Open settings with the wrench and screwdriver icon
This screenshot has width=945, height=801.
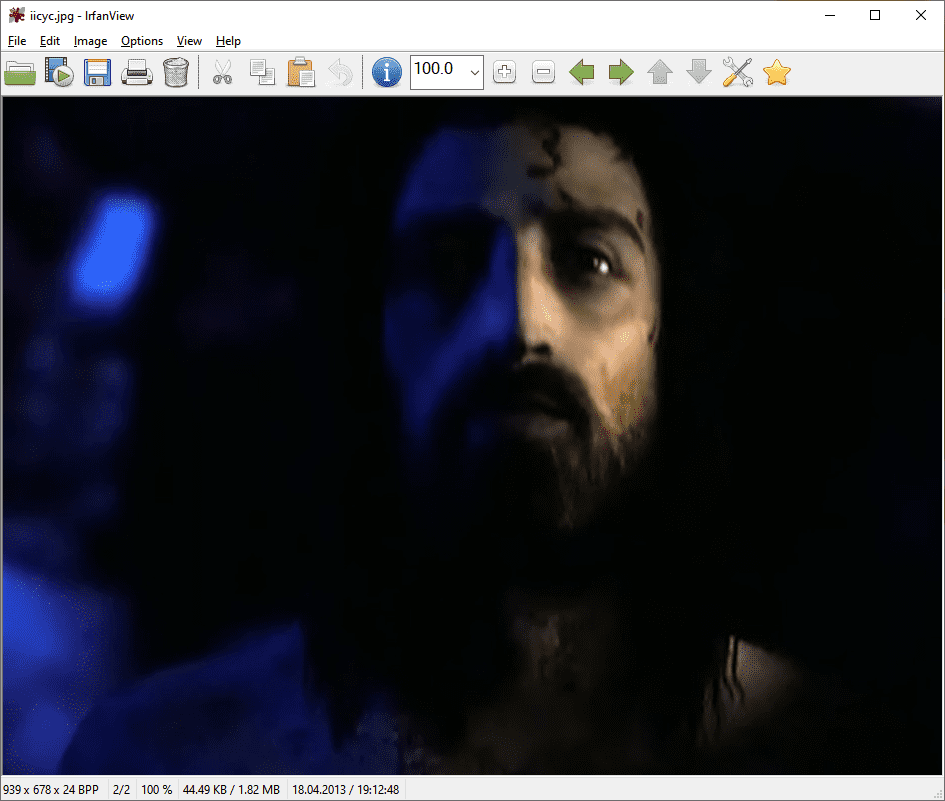click(738, 73)
